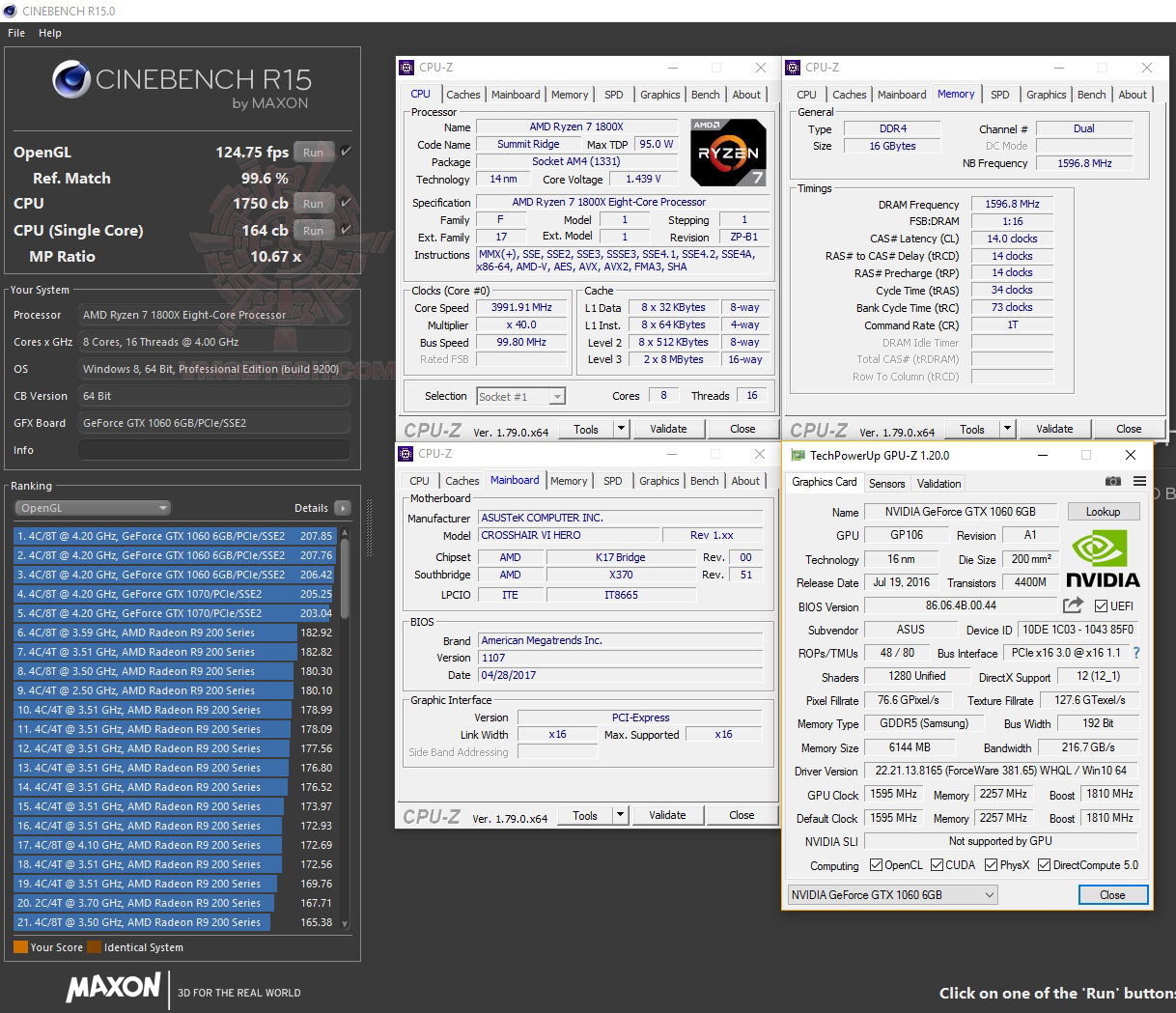
Task: Click the Details arrow icon in Ranking
Action: pyautogui.click(x=343, y=508)
